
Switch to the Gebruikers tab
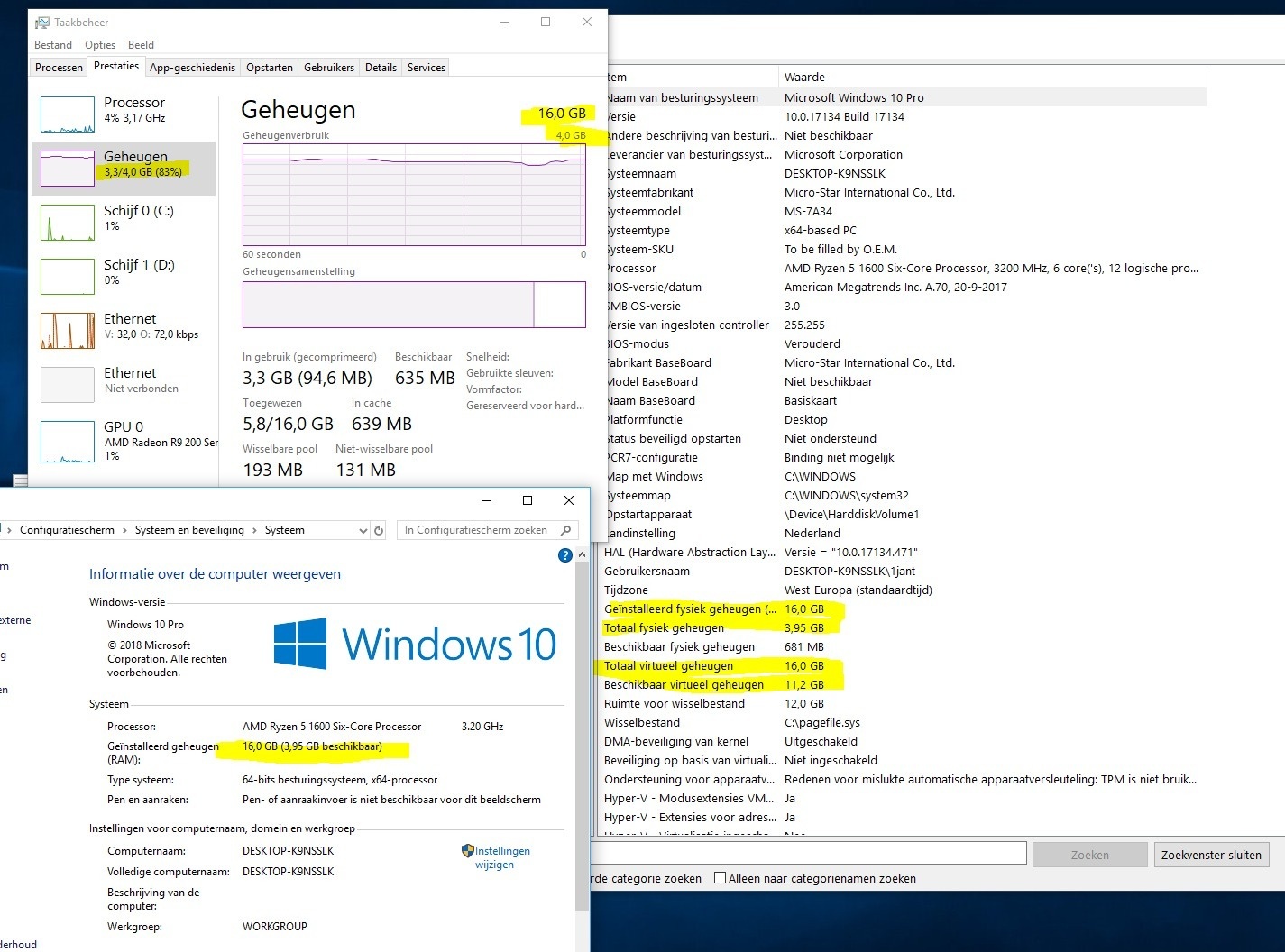329,68
